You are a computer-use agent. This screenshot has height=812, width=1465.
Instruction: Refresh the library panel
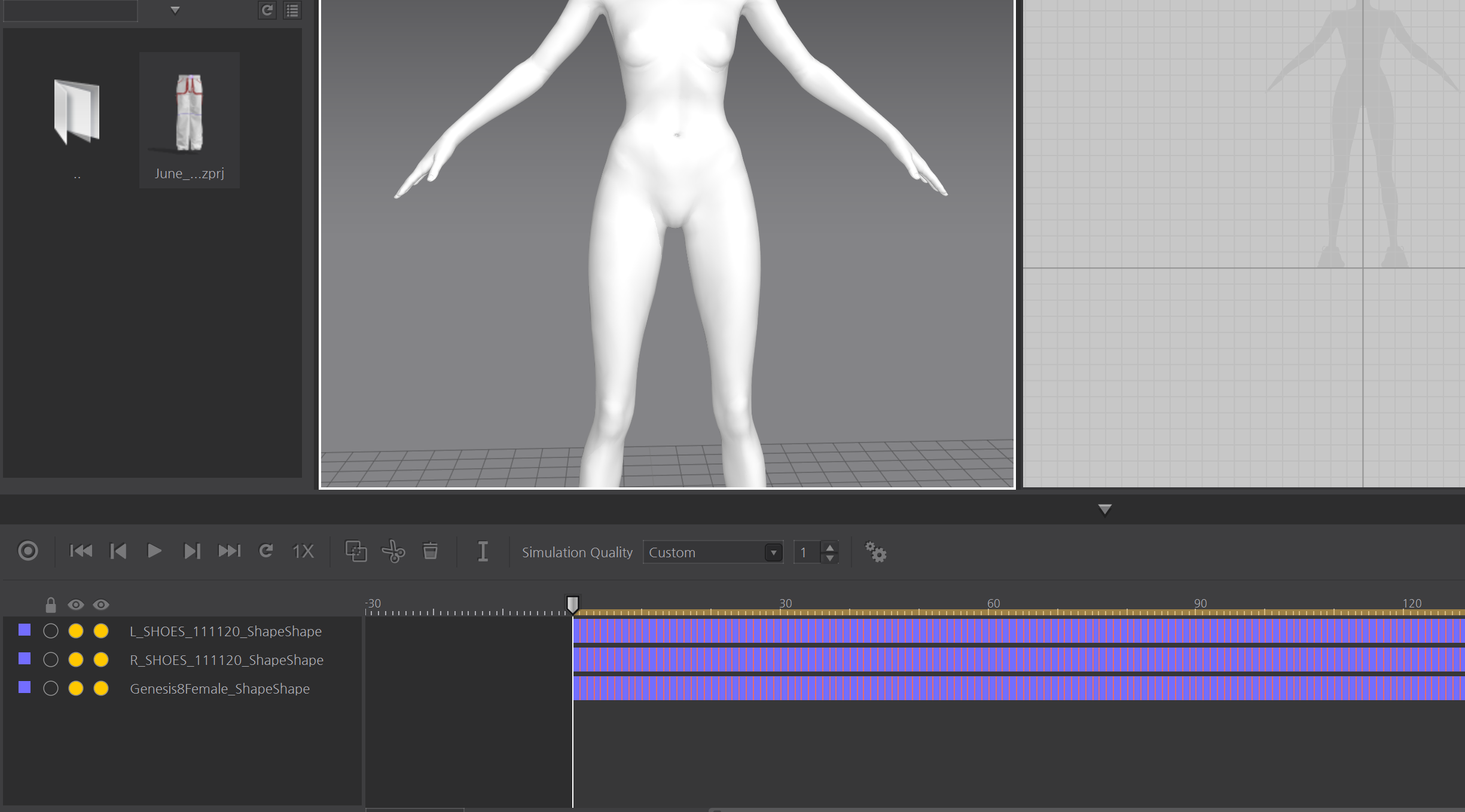[x=267, y=10]
